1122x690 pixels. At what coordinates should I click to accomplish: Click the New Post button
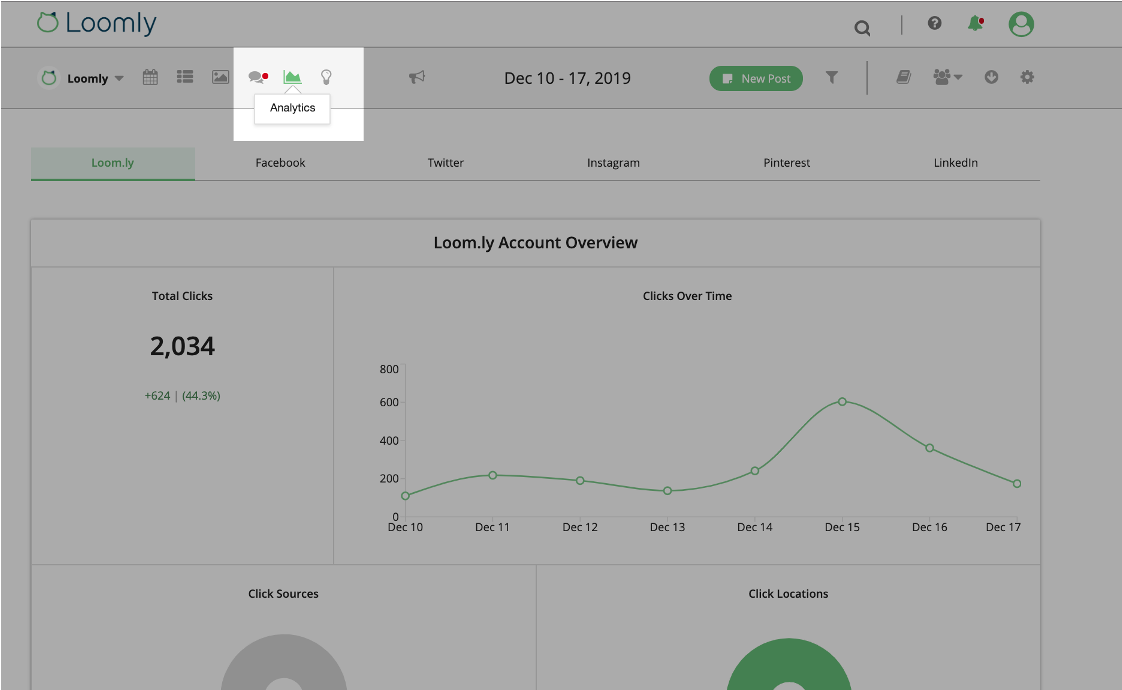(756, 79)
